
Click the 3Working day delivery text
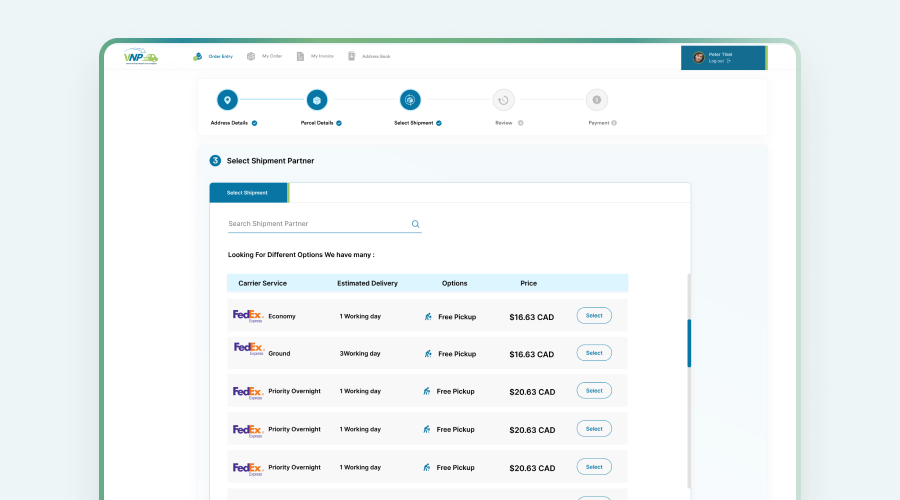coord(360,354)
